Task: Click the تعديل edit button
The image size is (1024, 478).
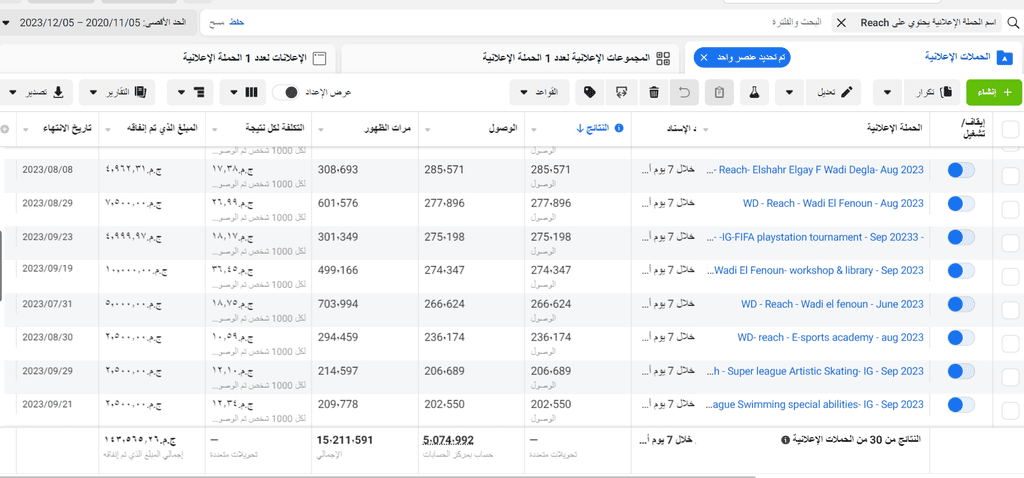Action: 833,93
